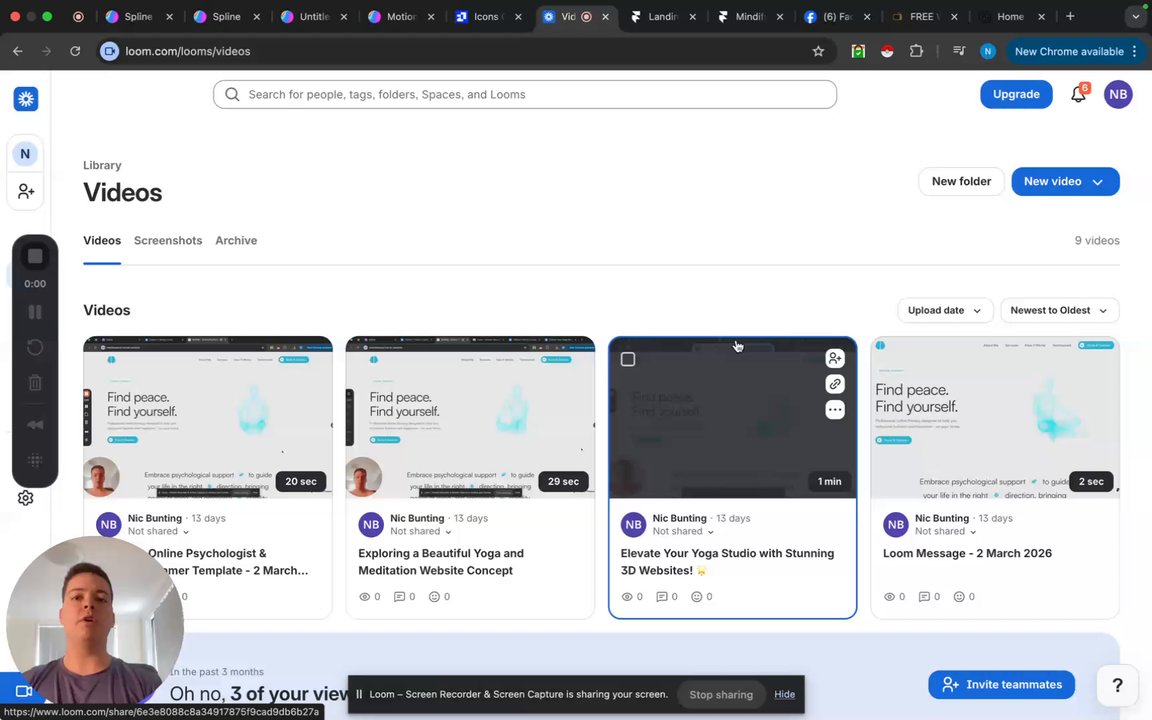The image size is (1152, 720).
Task: Expand Not shared on Loom Message video
Action: tap(945, 531)
